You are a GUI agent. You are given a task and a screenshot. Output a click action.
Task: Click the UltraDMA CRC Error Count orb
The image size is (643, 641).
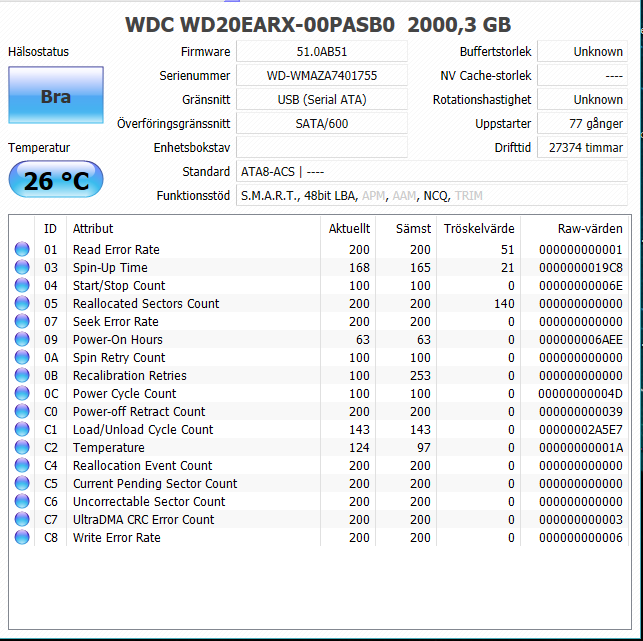(22, 520)
